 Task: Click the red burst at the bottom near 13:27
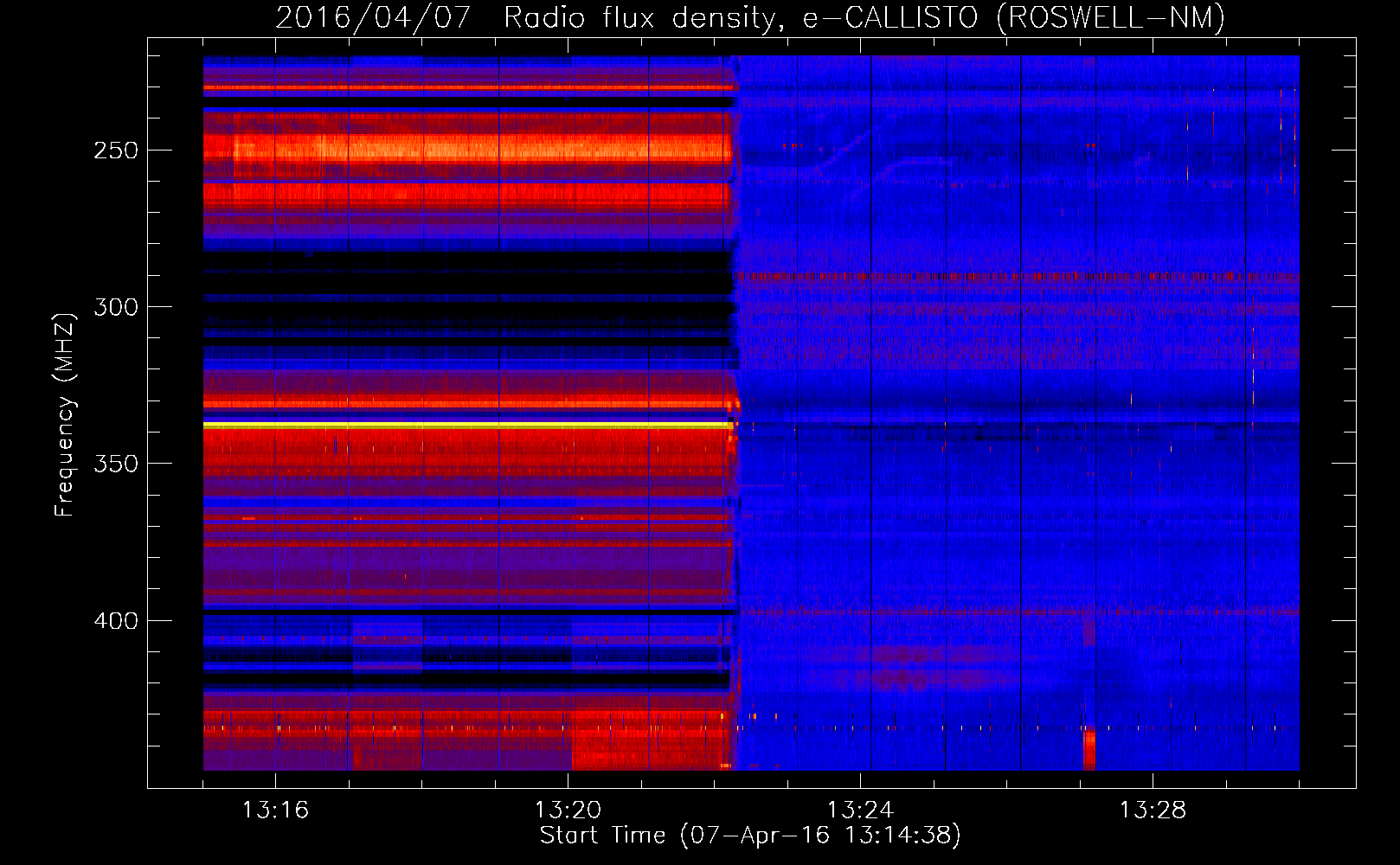(x=1089, y=749)
